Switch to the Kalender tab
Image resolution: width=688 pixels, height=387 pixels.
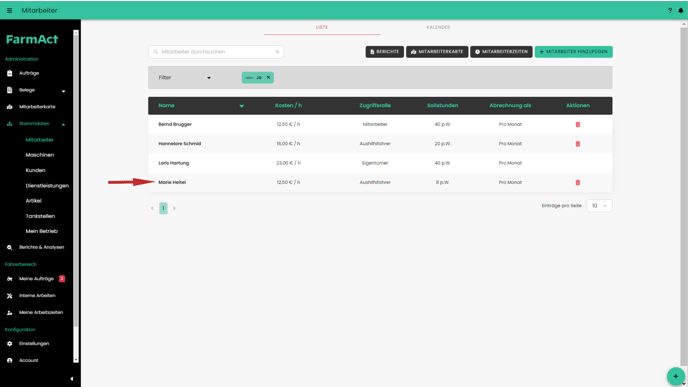point(438,27)
